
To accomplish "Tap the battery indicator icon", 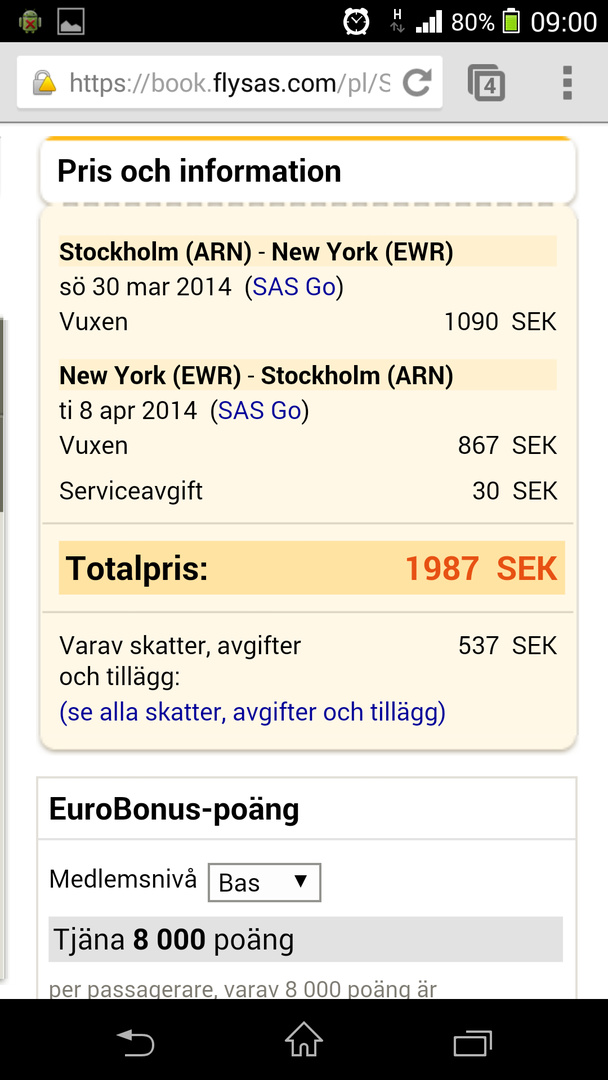I will click(511, 21).
